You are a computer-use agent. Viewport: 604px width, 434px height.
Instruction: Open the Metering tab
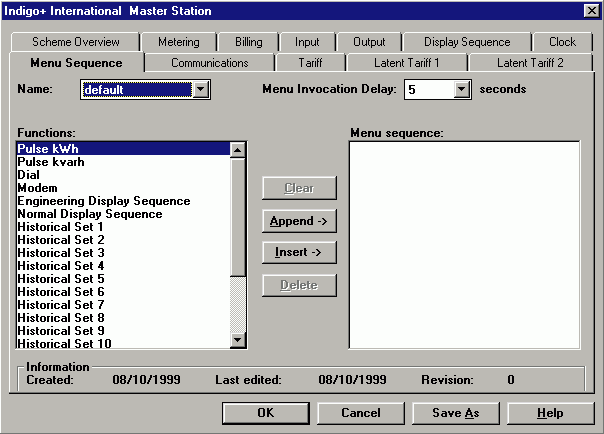179,42
